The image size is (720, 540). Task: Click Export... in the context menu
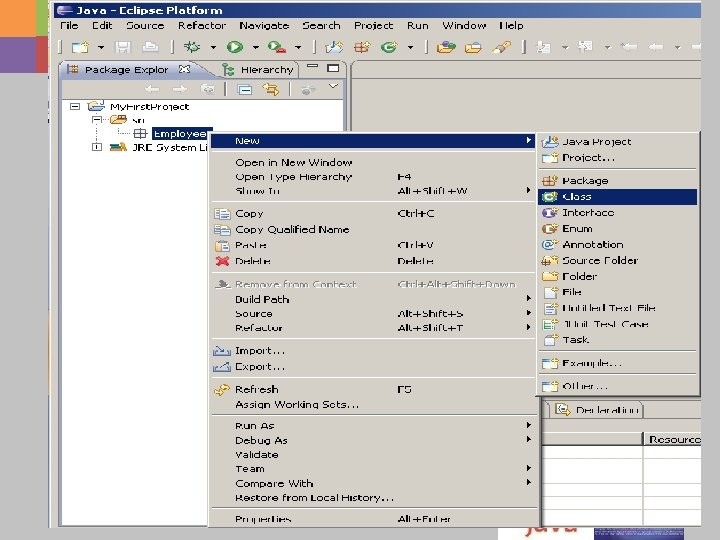pos(373,366)
